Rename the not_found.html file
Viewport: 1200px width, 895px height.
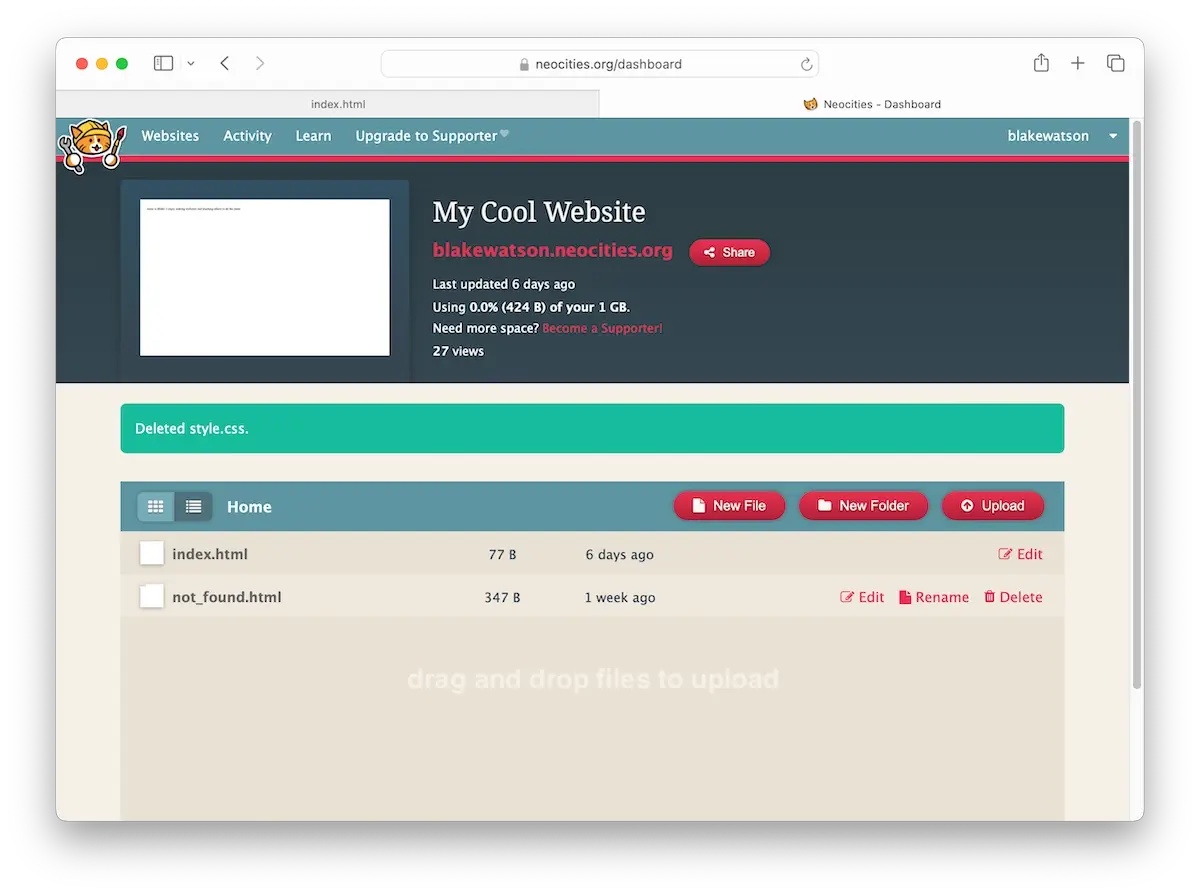click(x=934, y=597)
